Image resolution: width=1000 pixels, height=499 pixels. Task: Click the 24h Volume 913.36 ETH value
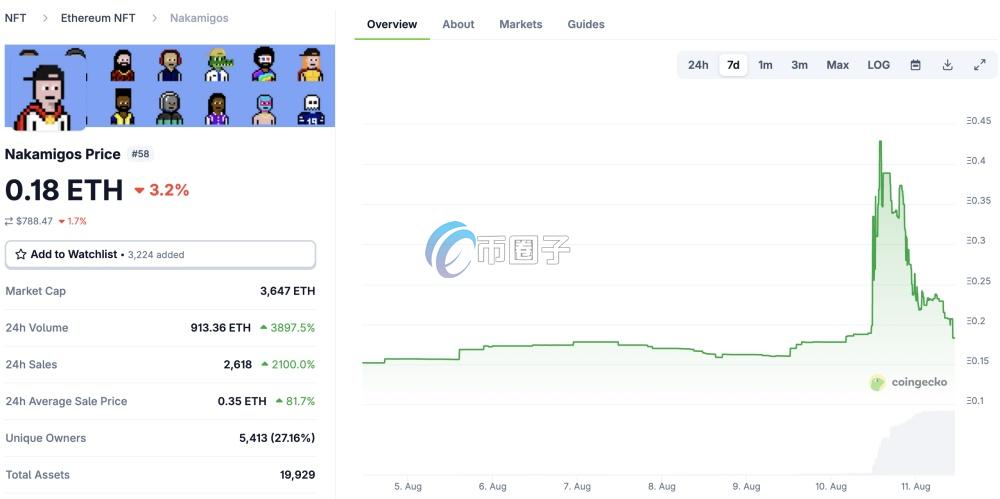(221, 328)
